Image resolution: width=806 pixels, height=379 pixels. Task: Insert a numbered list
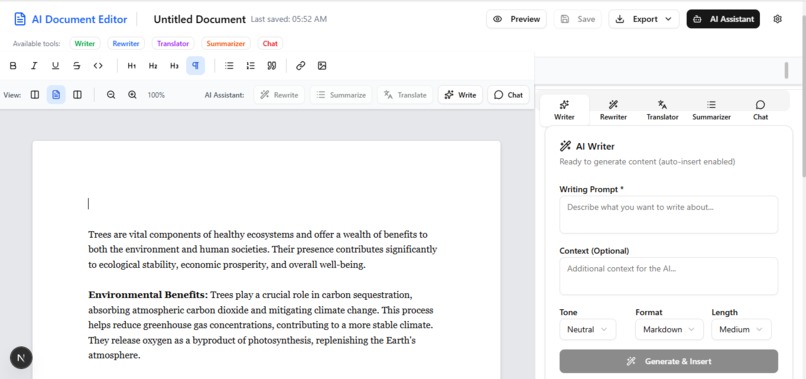tap(250, 66)
